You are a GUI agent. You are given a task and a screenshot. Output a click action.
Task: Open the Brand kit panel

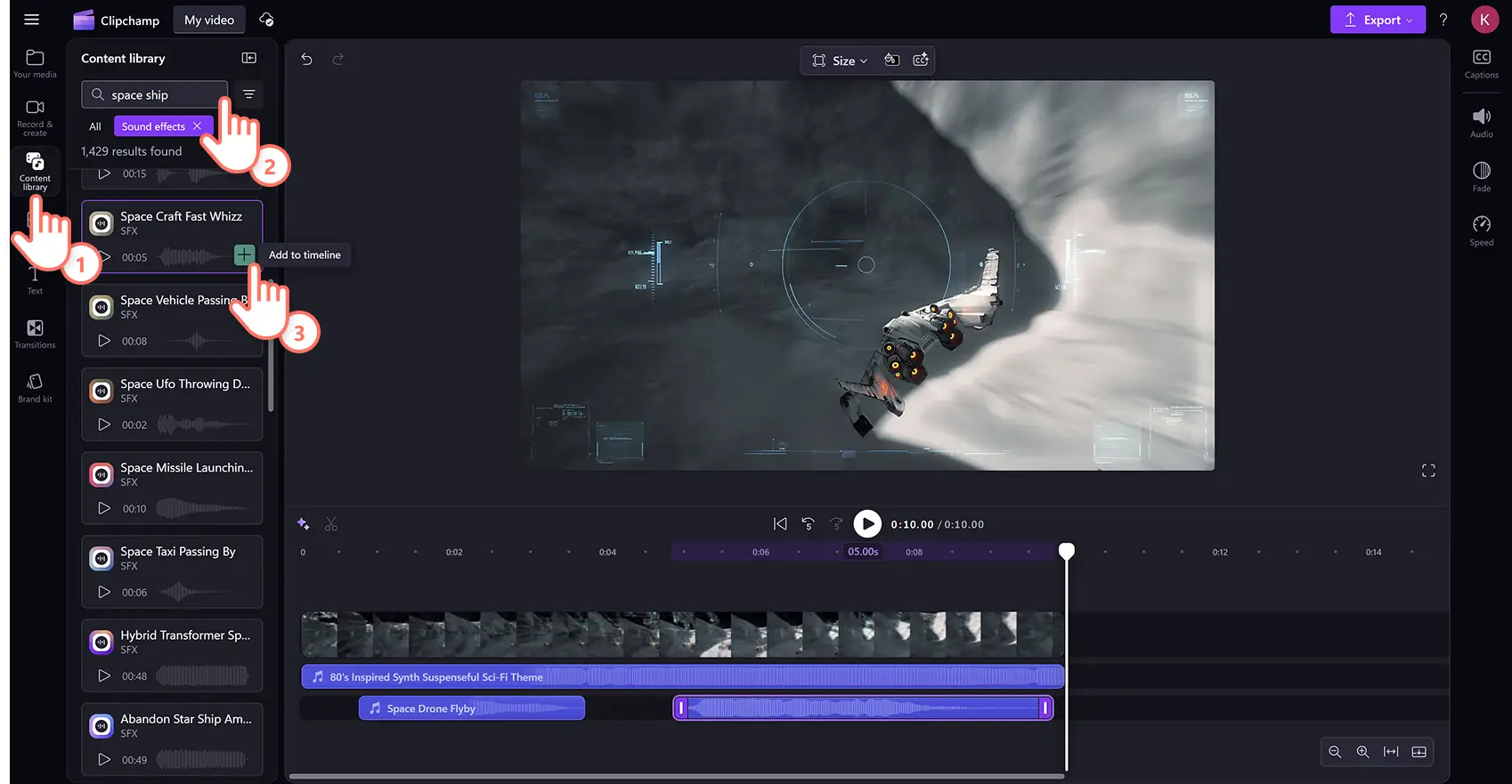click(x=35, y=388)
